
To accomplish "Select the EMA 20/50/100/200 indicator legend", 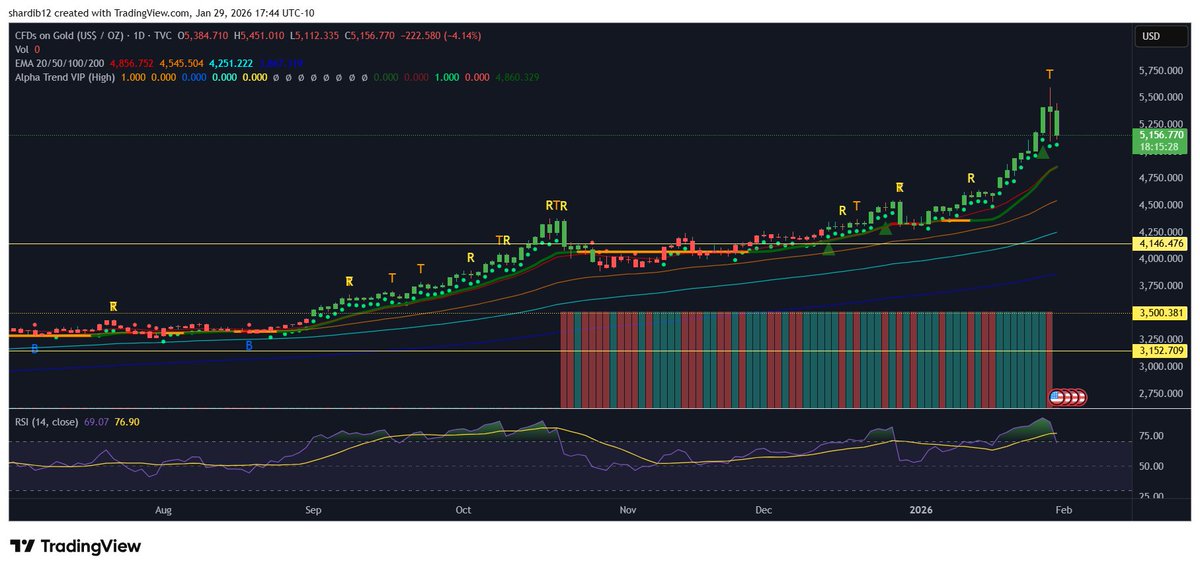I will (61, 61).
